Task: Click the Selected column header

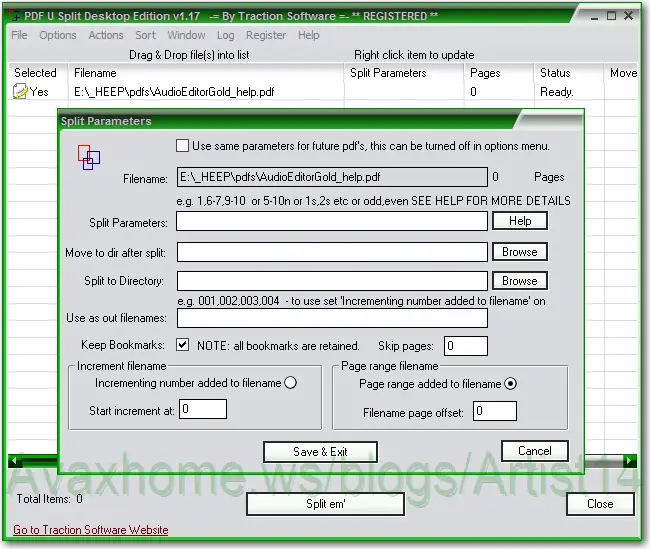Action: point(37,73)
